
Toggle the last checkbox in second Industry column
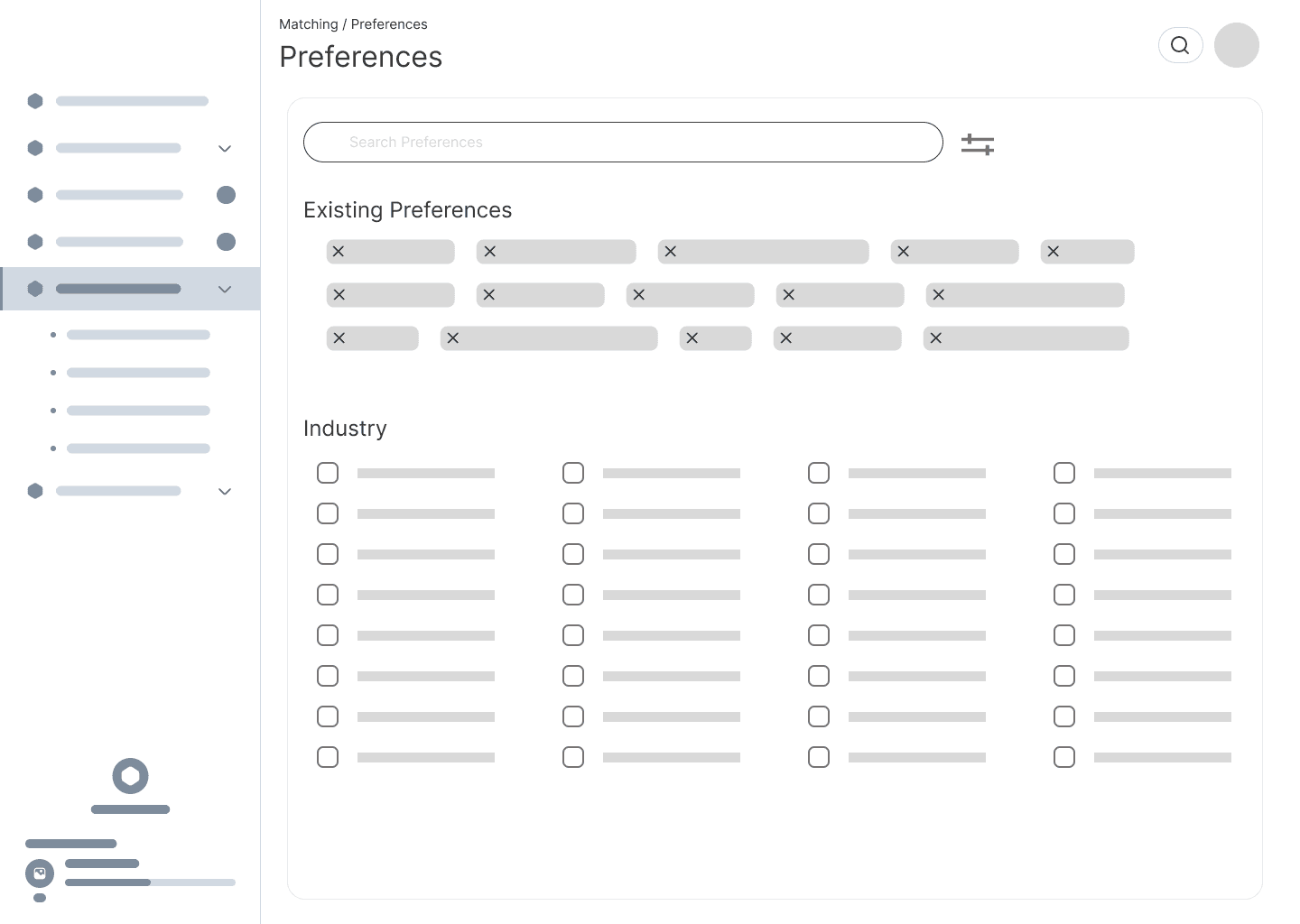[x=573, y=757]
